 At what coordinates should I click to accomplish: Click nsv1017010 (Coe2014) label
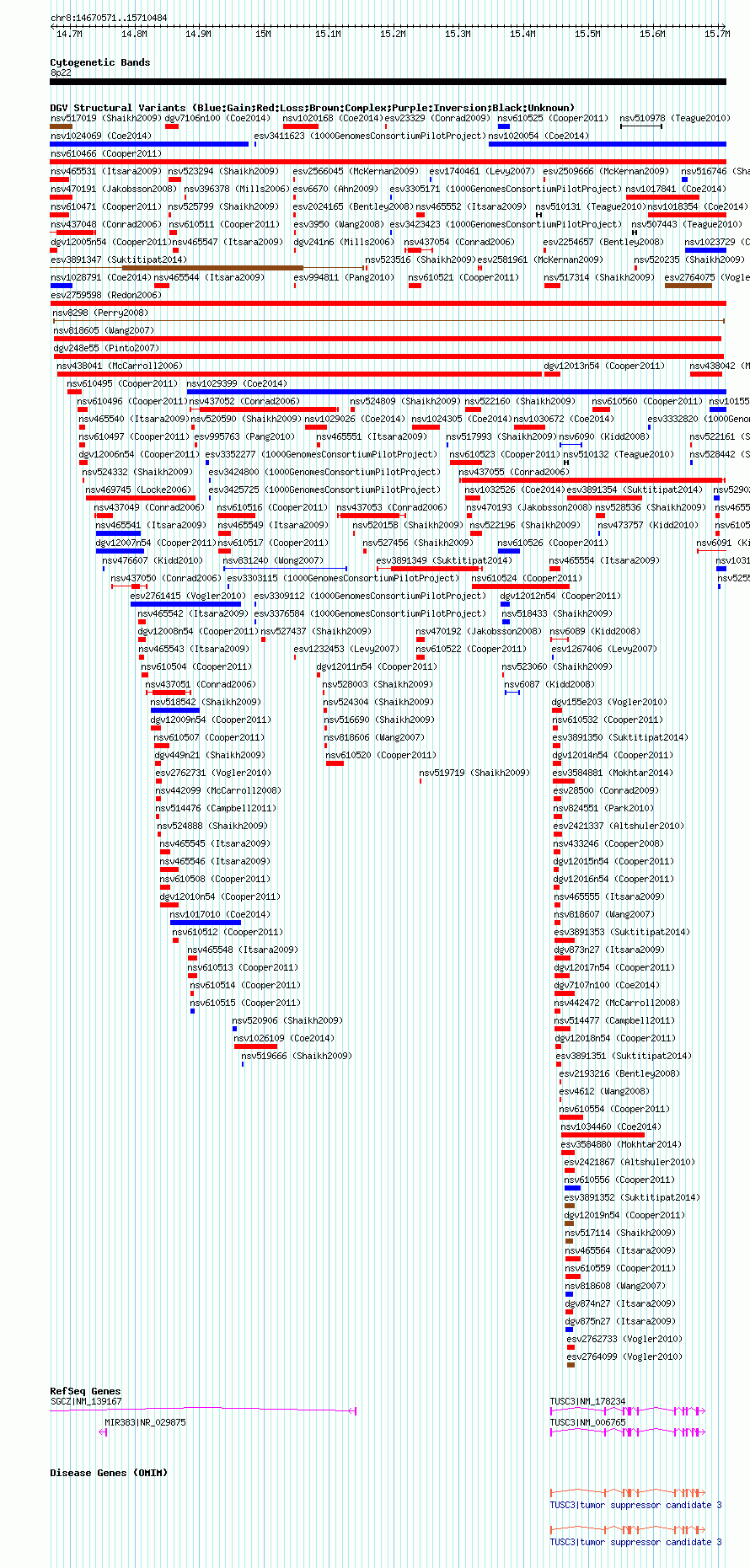point(220,914)
